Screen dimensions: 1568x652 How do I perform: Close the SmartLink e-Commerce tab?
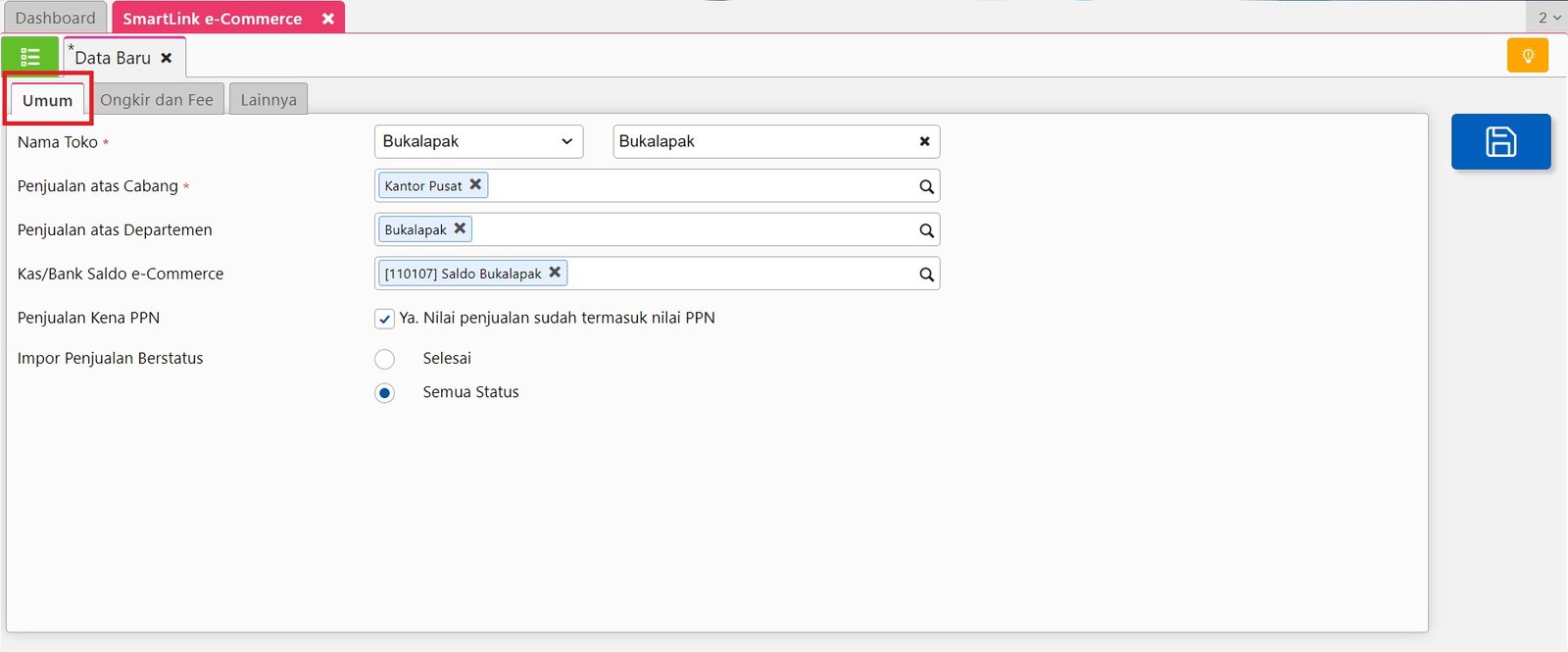[328, 19]
